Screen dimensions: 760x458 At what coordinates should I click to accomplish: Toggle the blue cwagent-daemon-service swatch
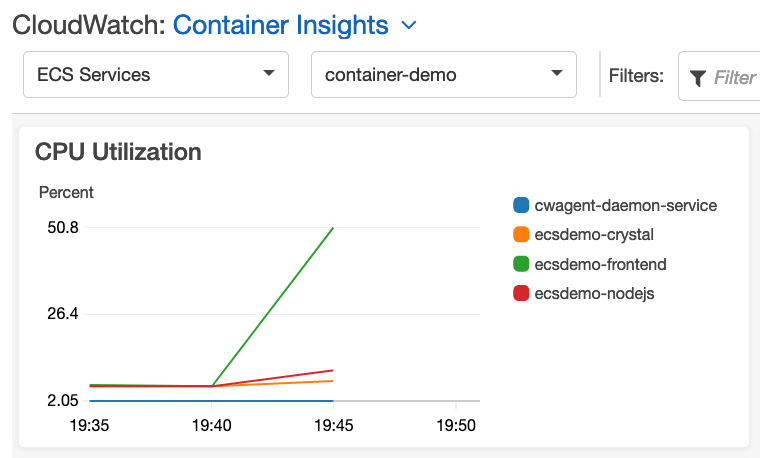click(521, 205)
